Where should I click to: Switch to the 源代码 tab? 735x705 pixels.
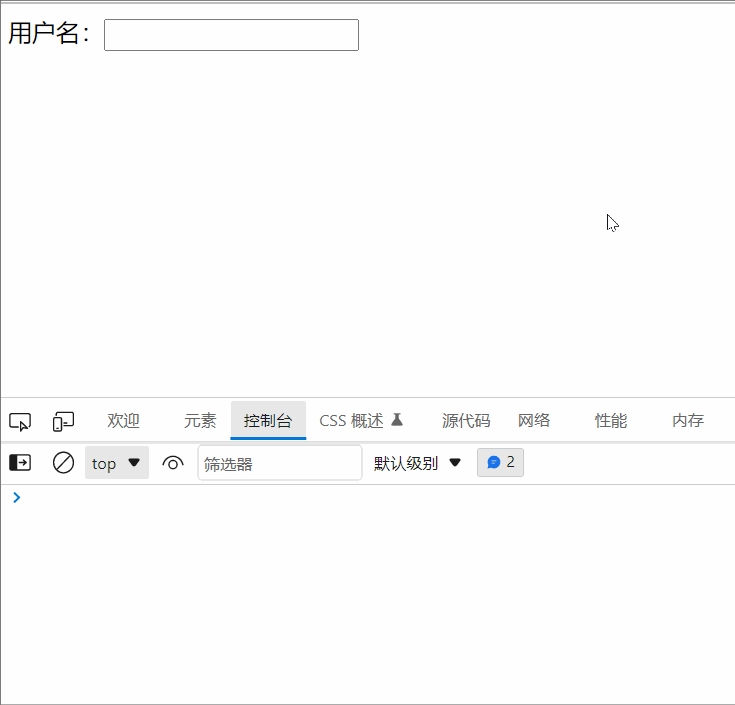point(466,420)
